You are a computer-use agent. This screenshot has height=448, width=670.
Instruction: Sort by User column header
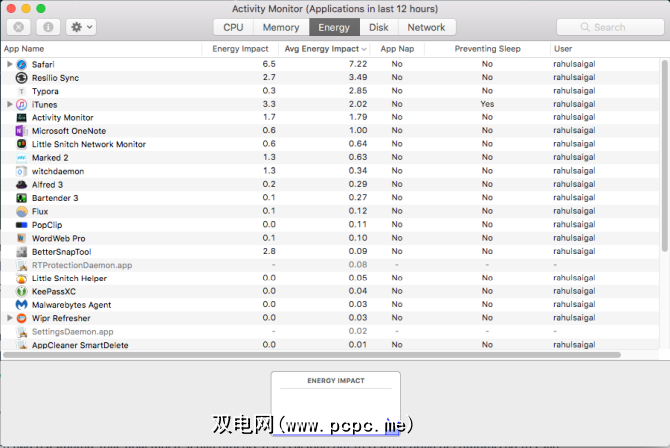[x=607, y=49]
